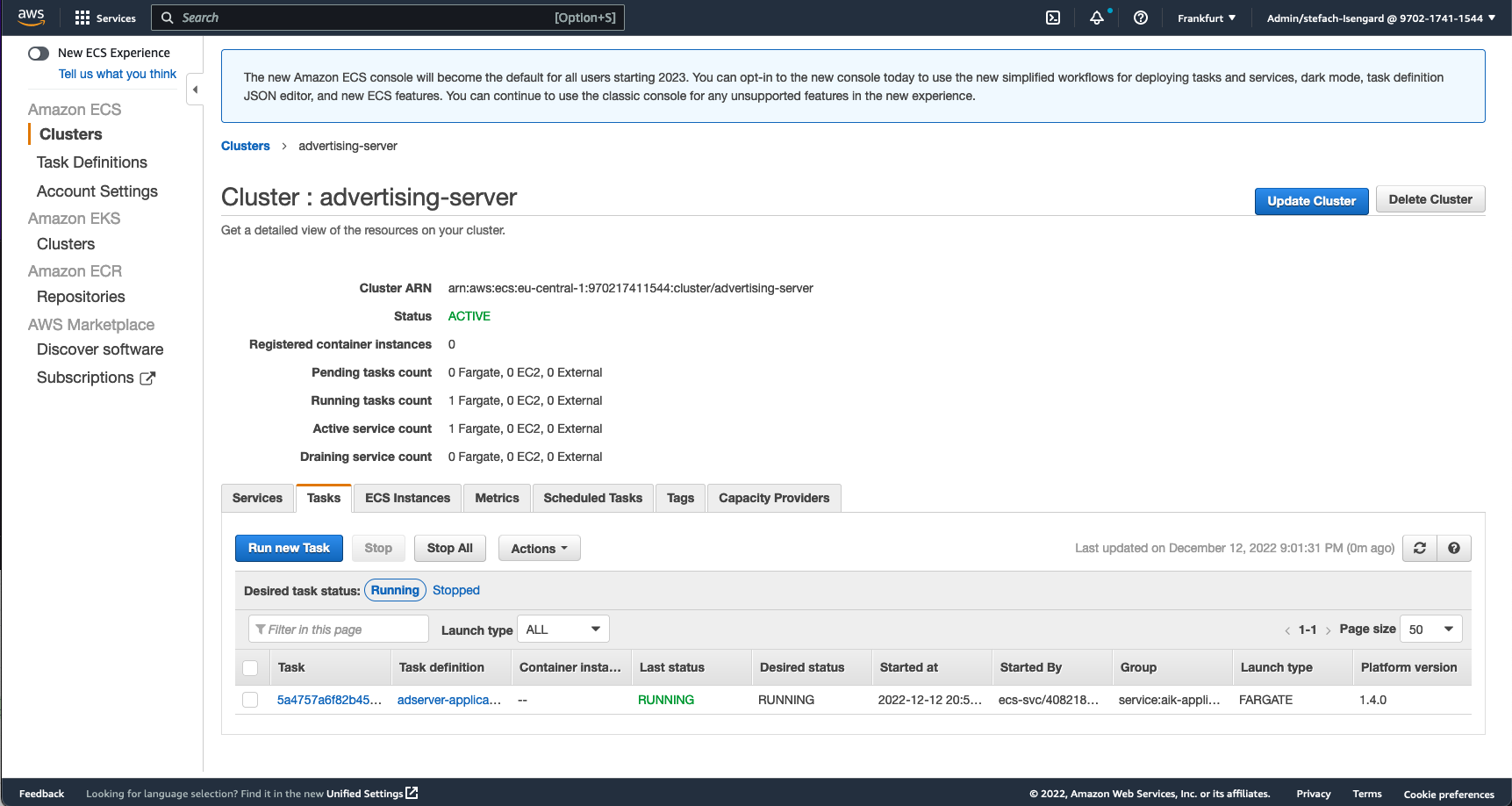Open the Capacity Providers tab
The width and height of the screenshot is (1512, 806).
click(x=774, y=498)
